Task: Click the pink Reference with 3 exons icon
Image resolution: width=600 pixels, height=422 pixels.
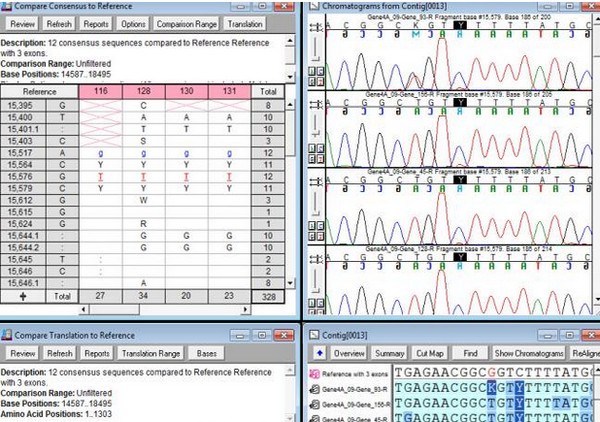Action: tap(314, 374)
